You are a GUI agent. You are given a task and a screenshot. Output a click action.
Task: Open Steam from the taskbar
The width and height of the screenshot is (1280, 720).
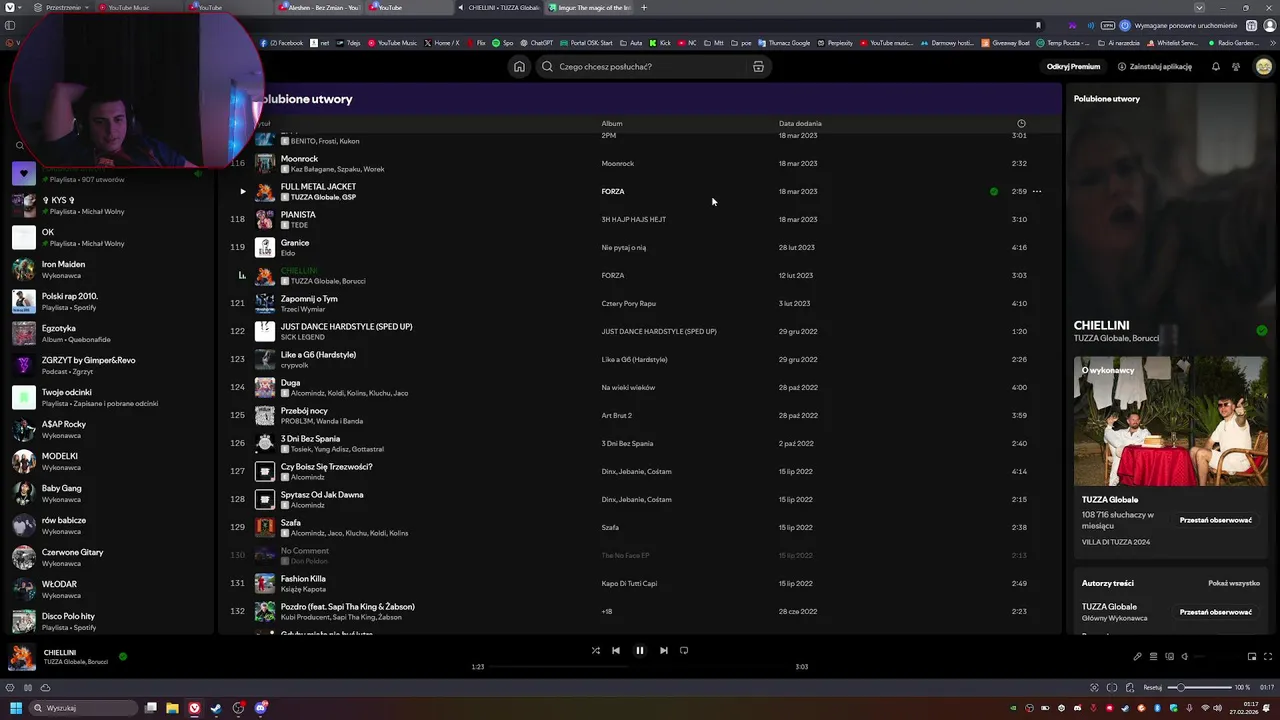tap(216, 708)
